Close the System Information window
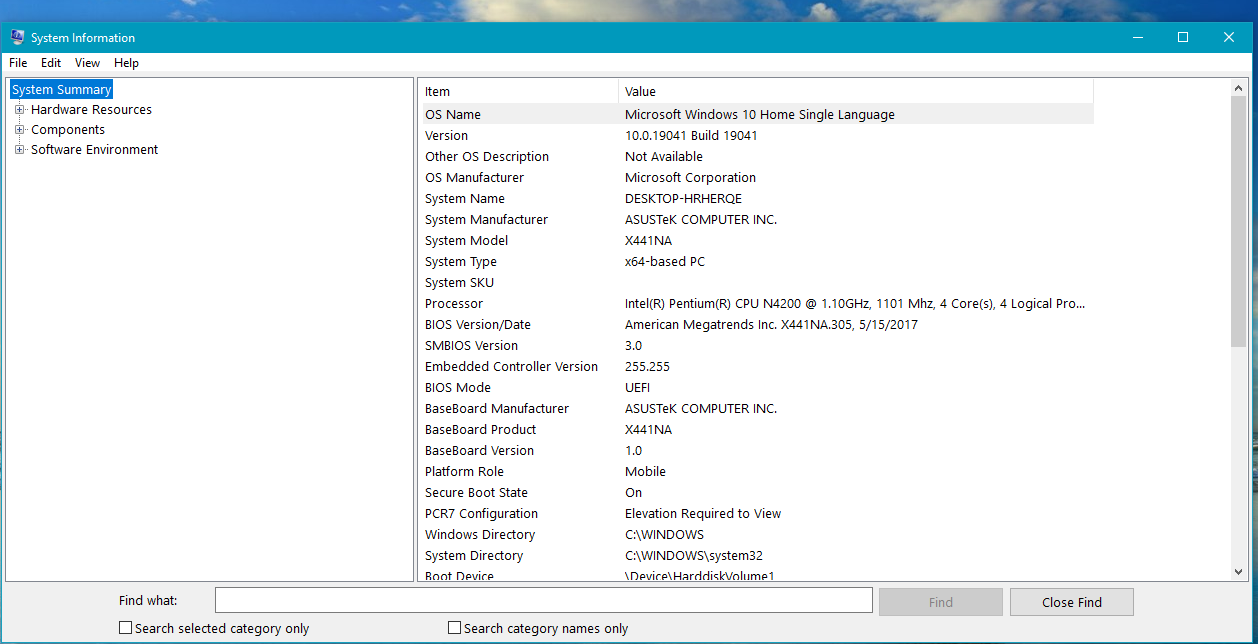The height and width of the screenshot is (644, 1258). coord(1229,37)
